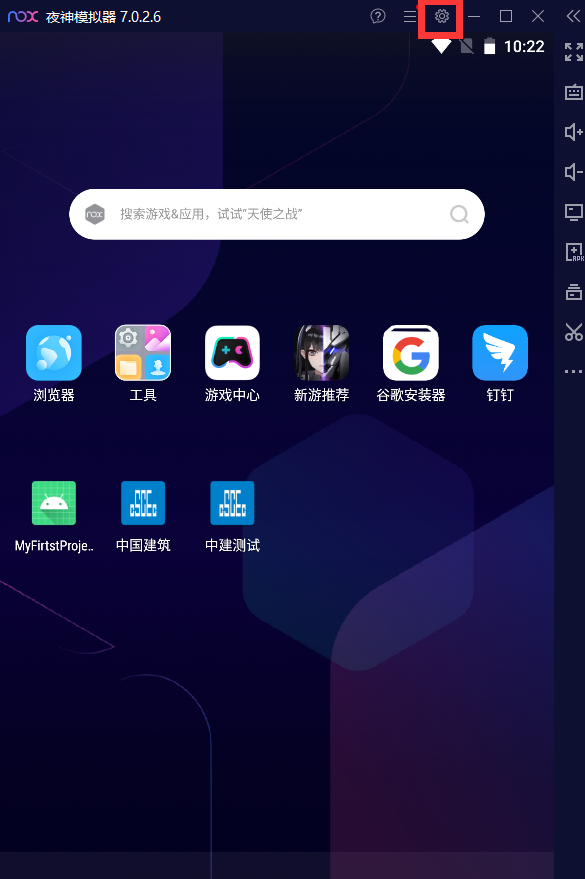The height and width of the screenshot is (879, 585).
Task: Open keyboard mapping tool
Action: tap(574, 92)
